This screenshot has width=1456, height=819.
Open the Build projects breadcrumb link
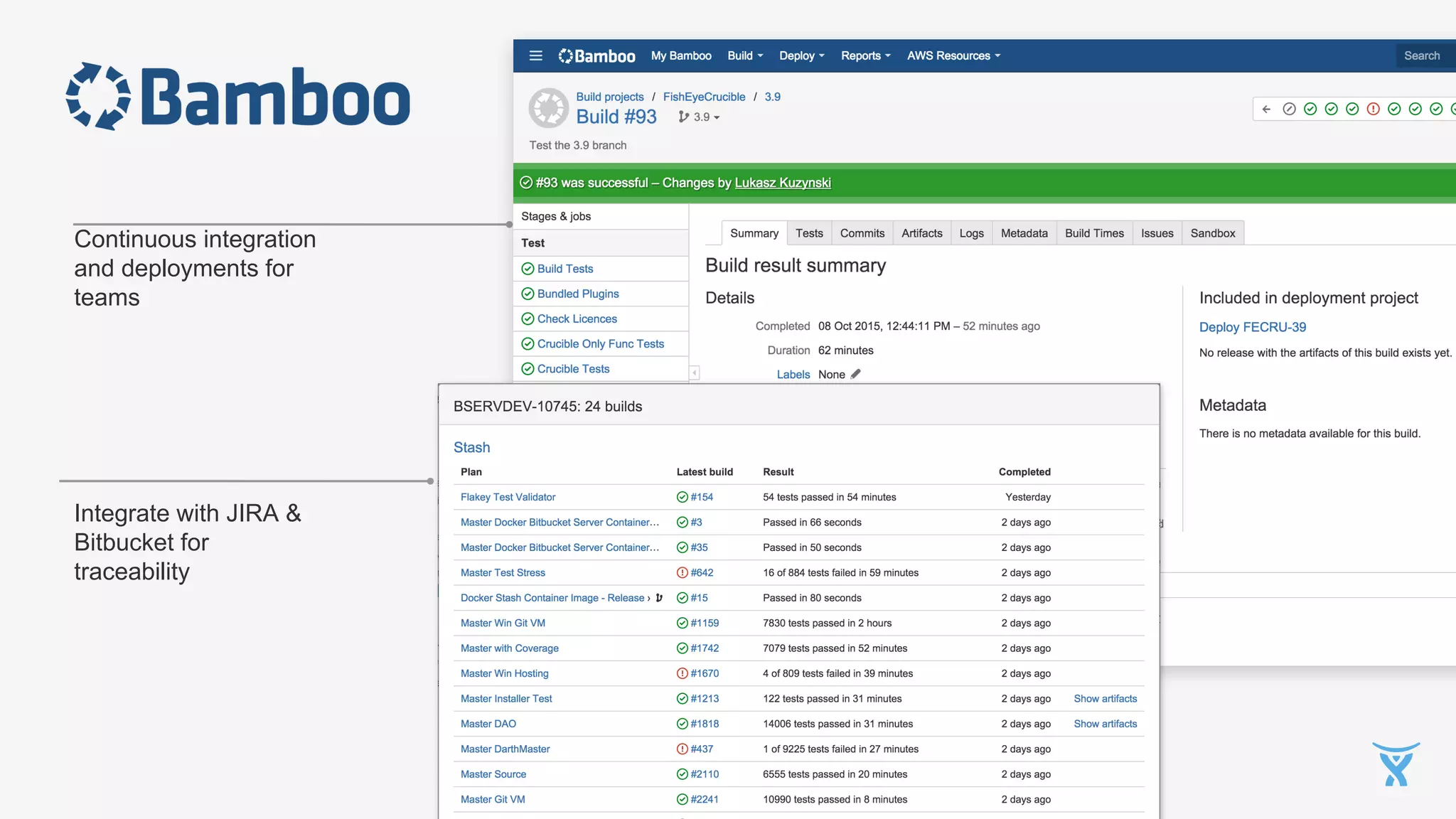click(610, 97)
